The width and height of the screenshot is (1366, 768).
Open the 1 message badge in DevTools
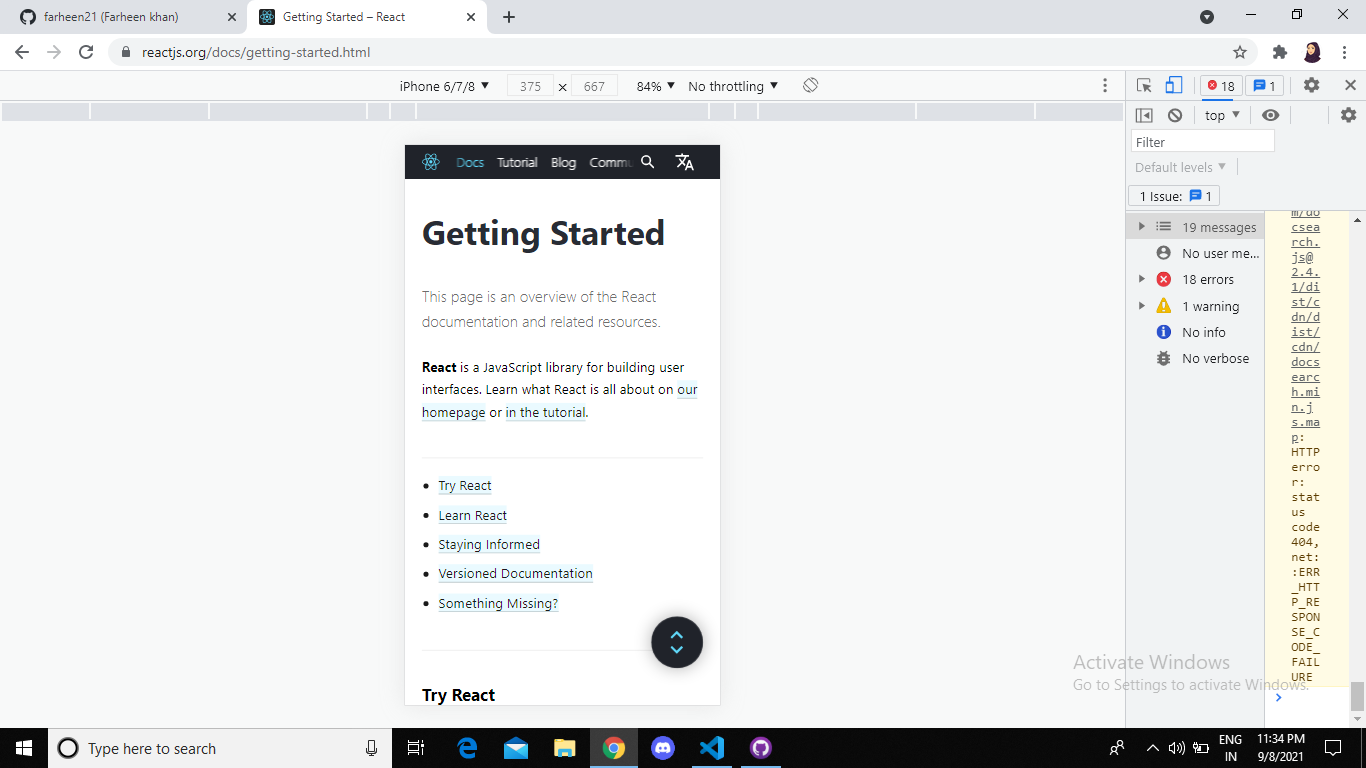(1264, 86)
